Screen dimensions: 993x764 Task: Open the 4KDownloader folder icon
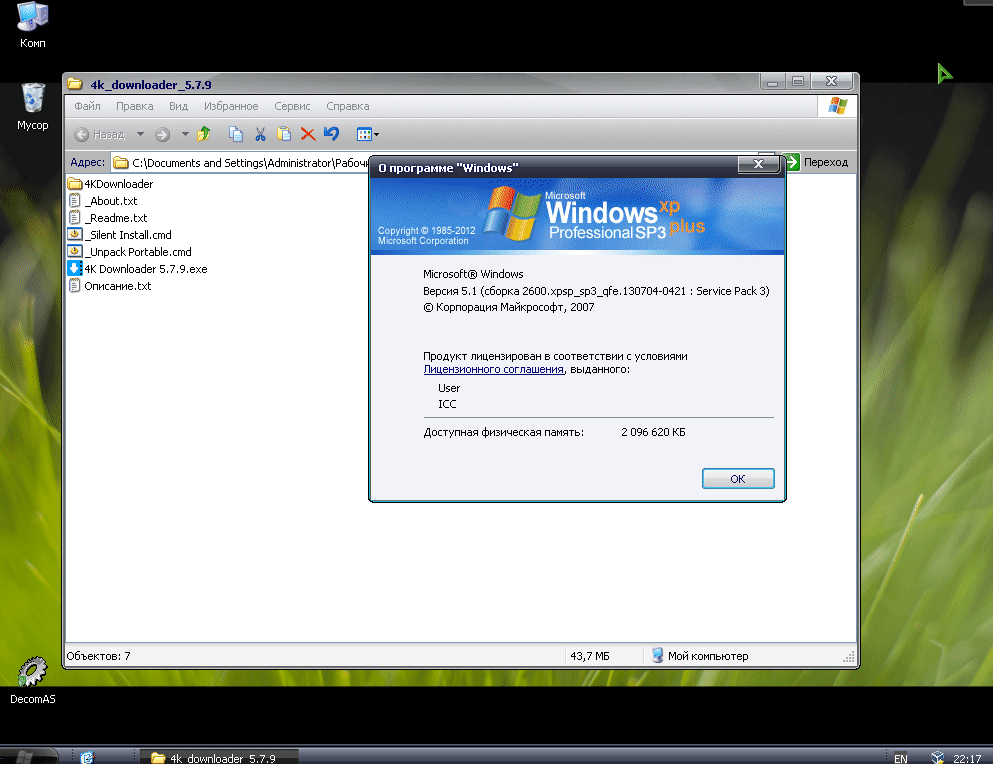[x=75, y=184]
